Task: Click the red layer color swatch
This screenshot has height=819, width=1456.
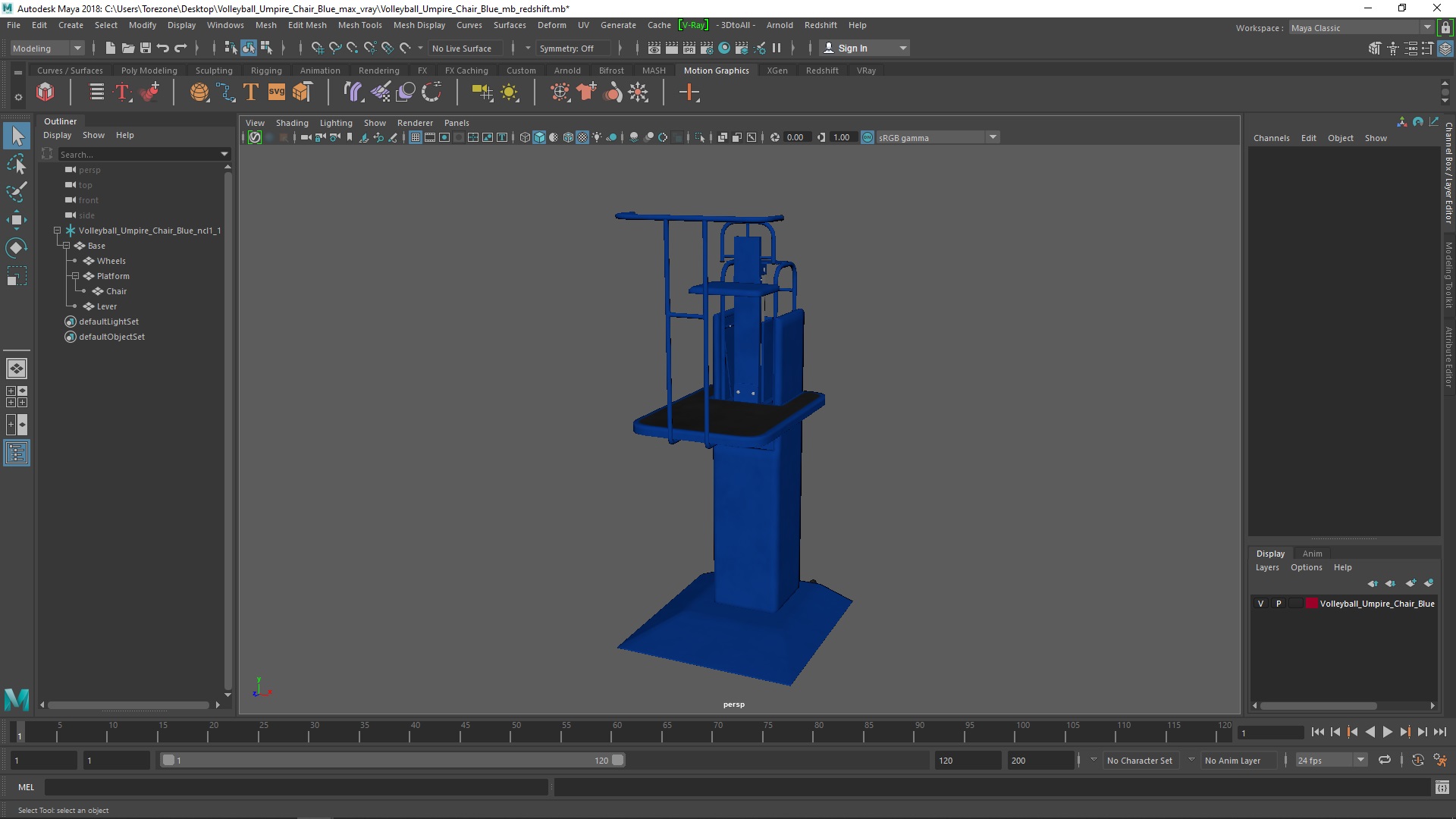Action: 1311,604
